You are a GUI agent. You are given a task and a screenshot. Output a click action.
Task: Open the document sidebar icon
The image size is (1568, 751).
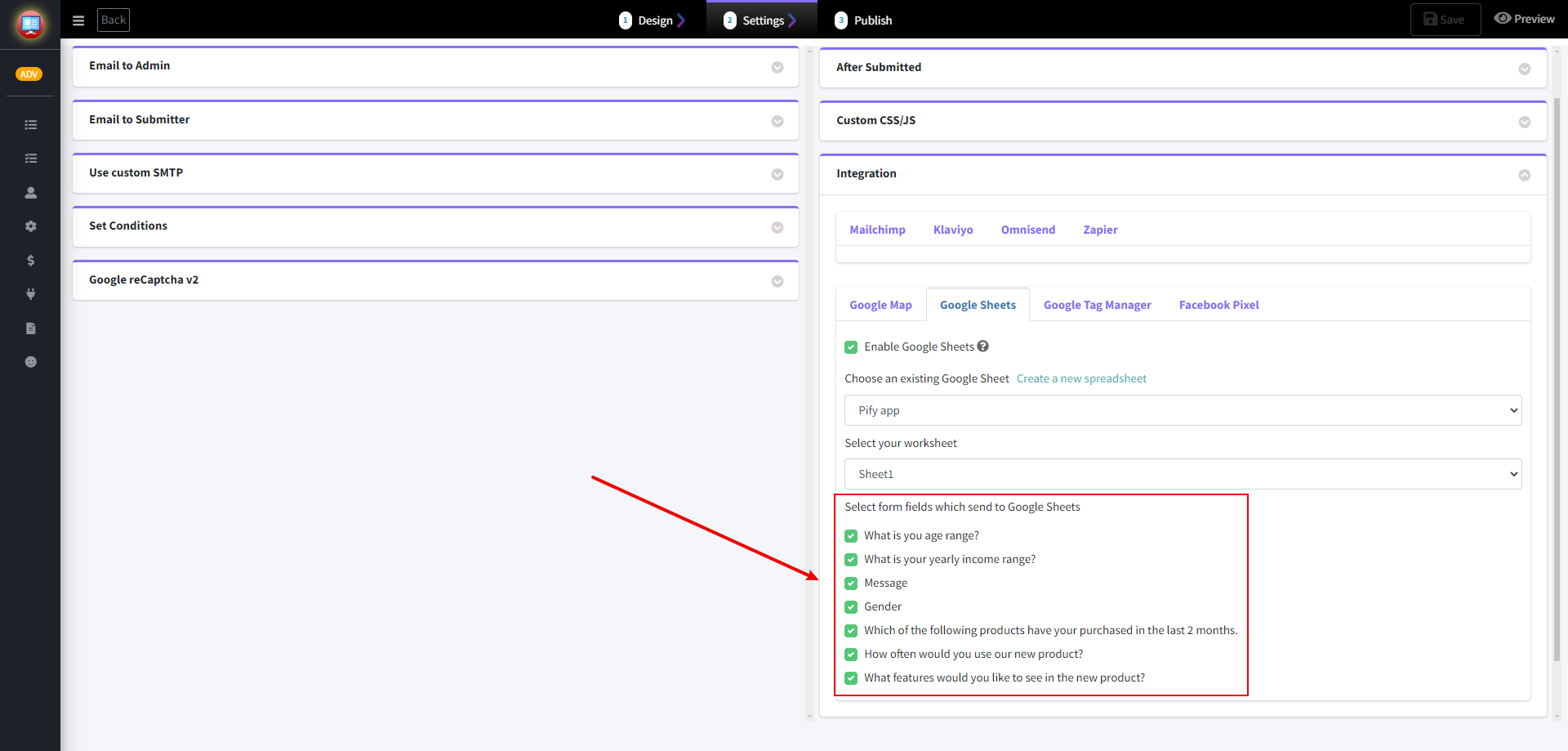pos(31,329)
